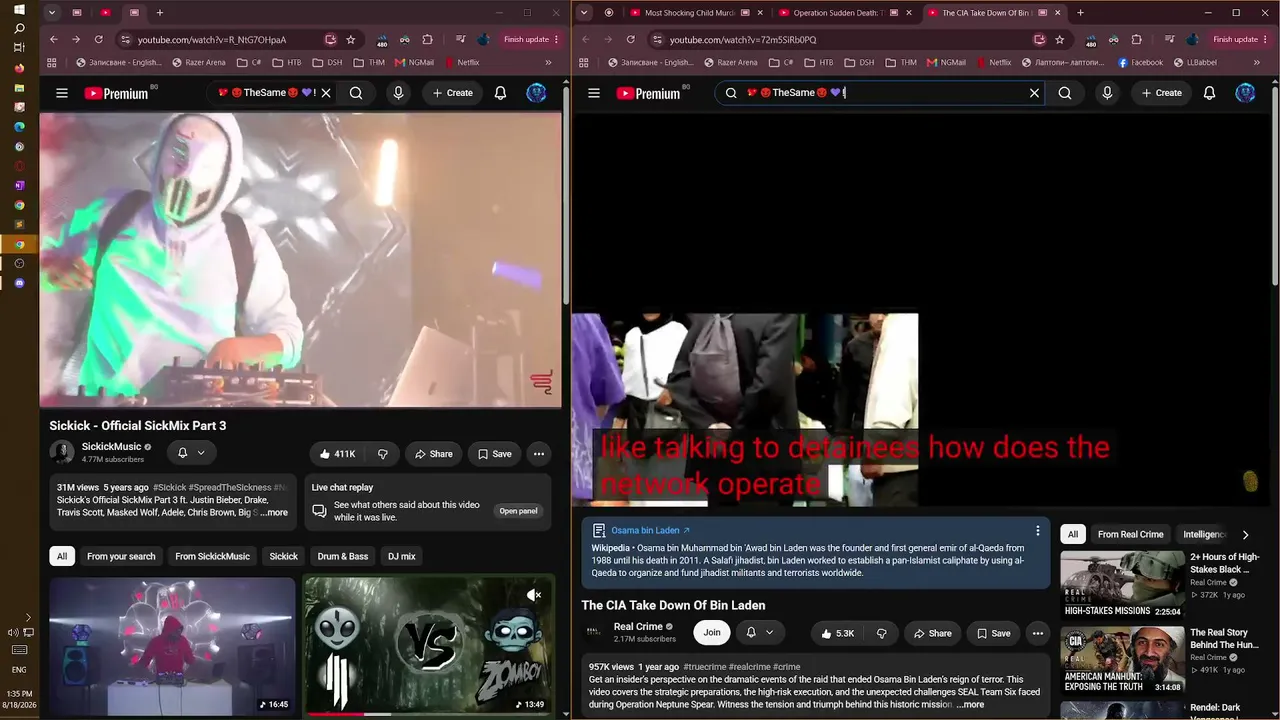Image resolution: width=1280 pixels, height=720 pixels.
Task: Click search magnifier button in left YouTube window
Action: [356, 93]
